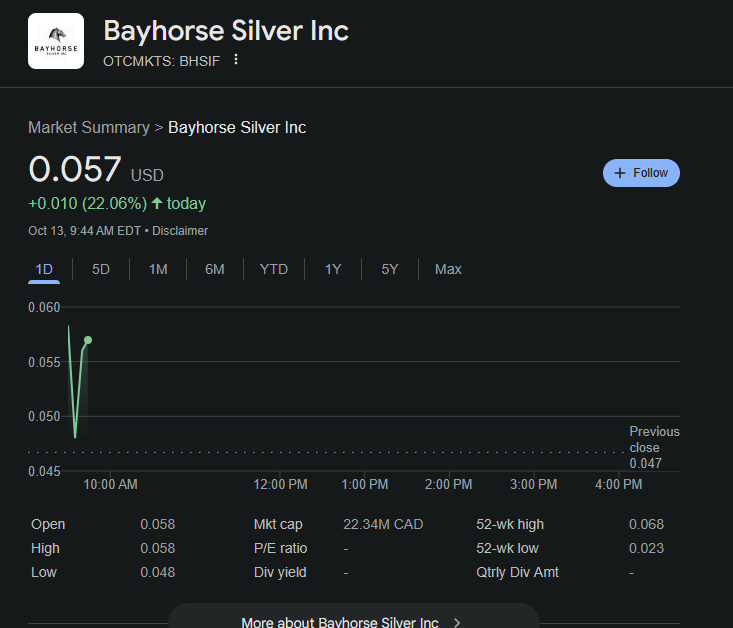
Task: Select the Max chart range tab
Action: click(448, 270)
